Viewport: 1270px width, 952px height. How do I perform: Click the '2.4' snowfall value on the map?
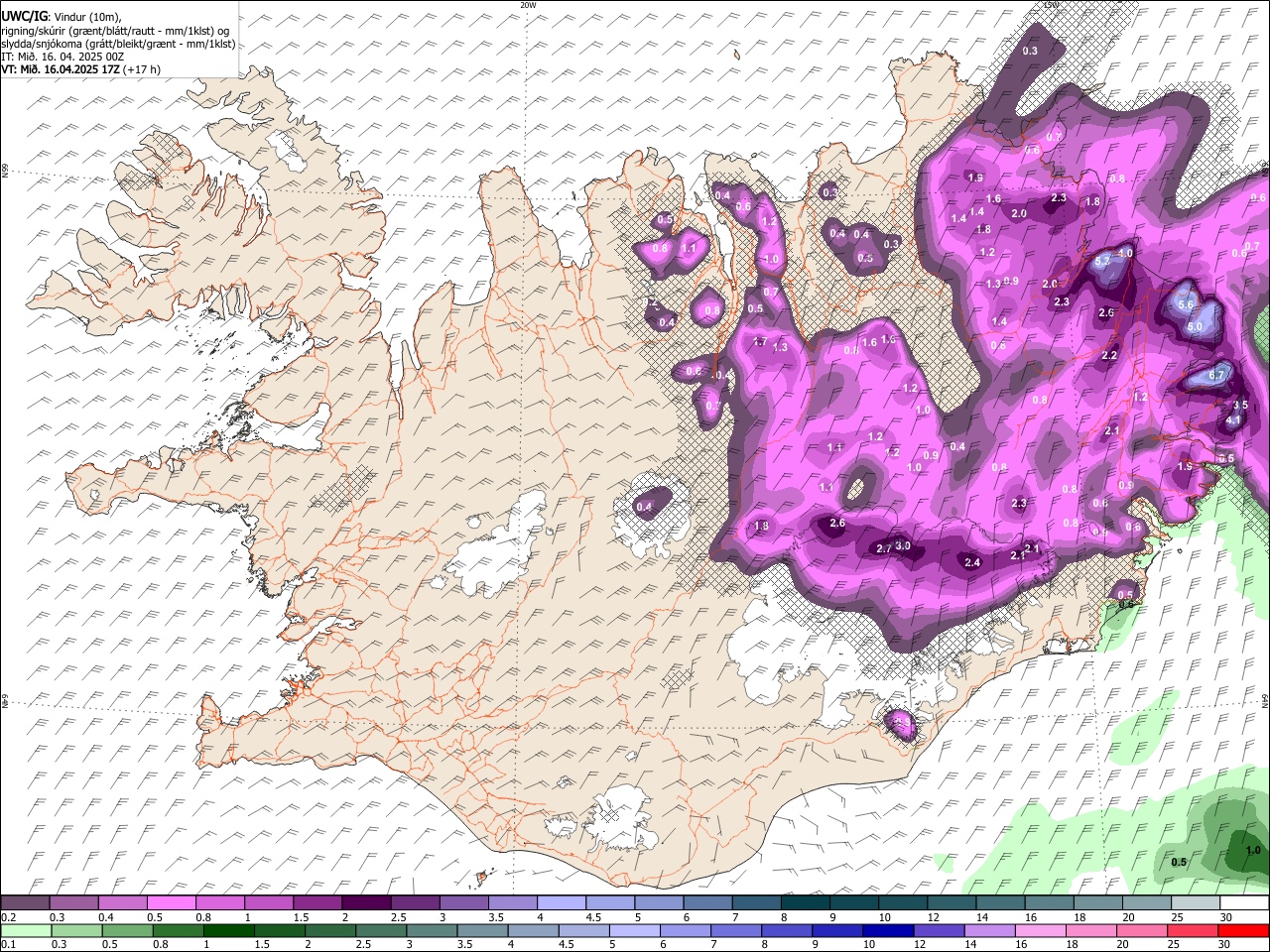coord(972,562)
